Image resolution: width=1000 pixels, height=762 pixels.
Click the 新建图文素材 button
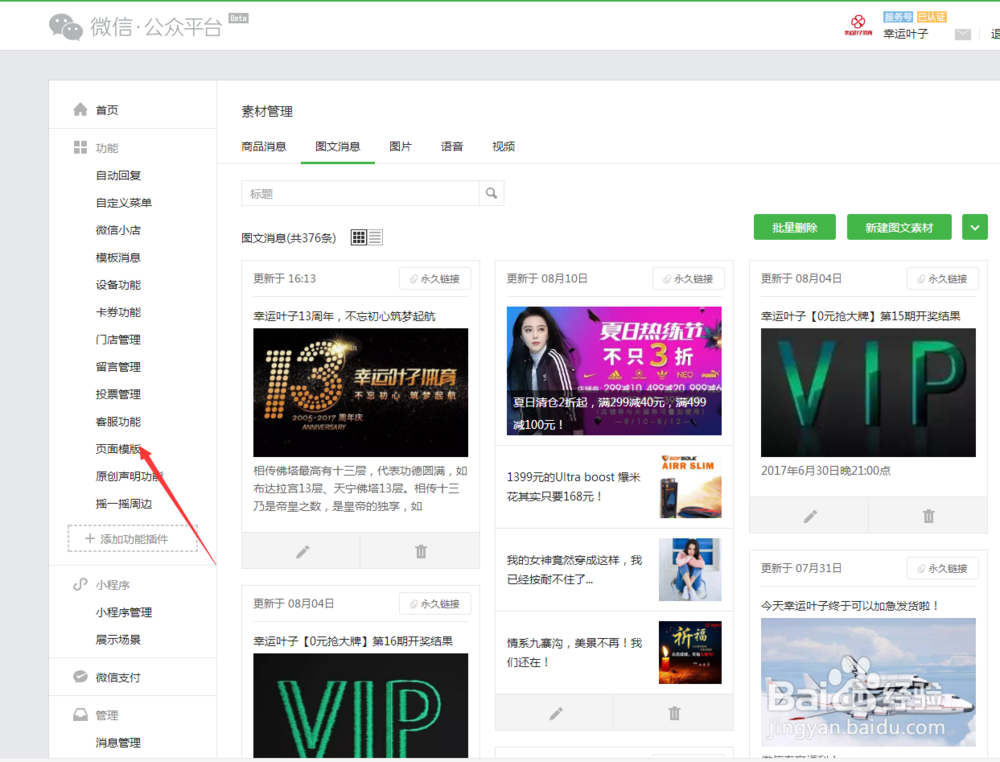tap(899, 227)
